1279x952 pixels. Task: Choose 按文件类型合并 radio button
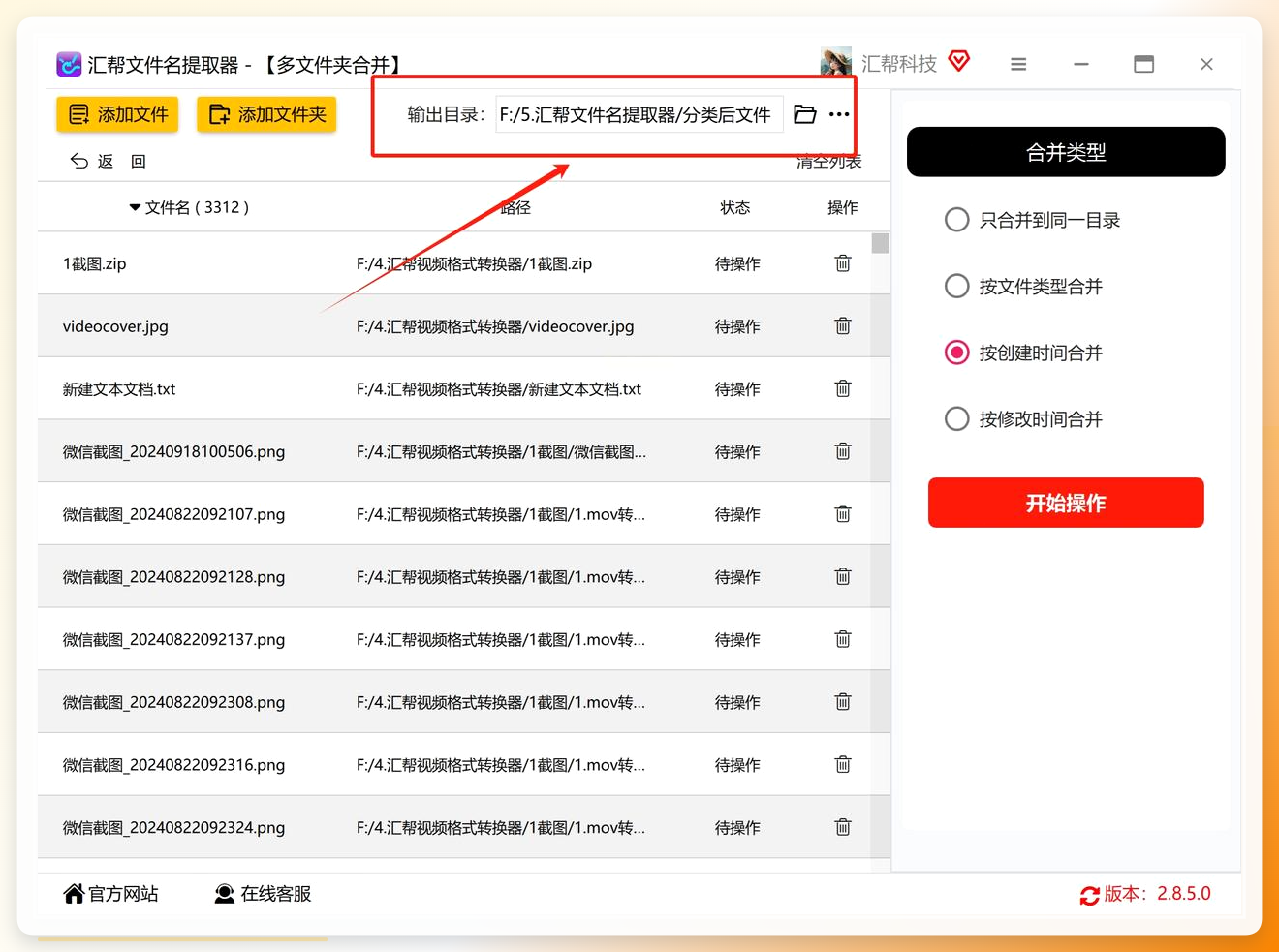(x=956, y=286)
